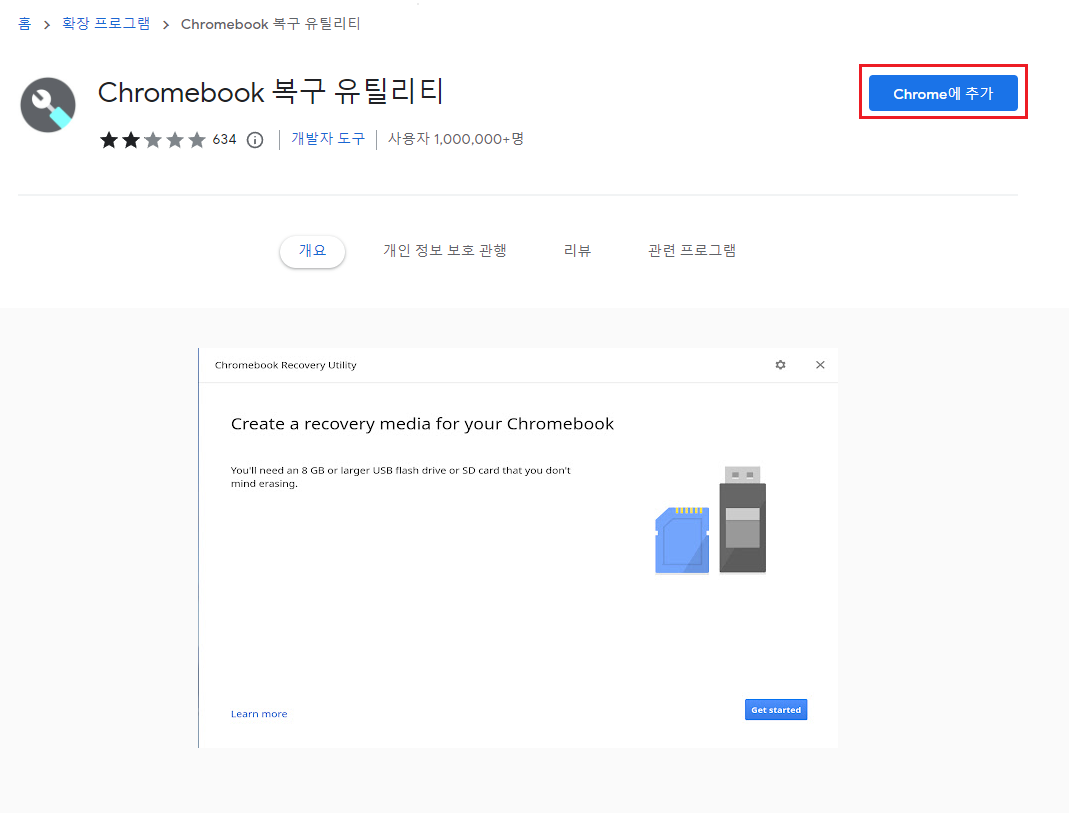Close the Chromebook Recovery Utility preview window
Screen dimensions: 1069x813
820,365
